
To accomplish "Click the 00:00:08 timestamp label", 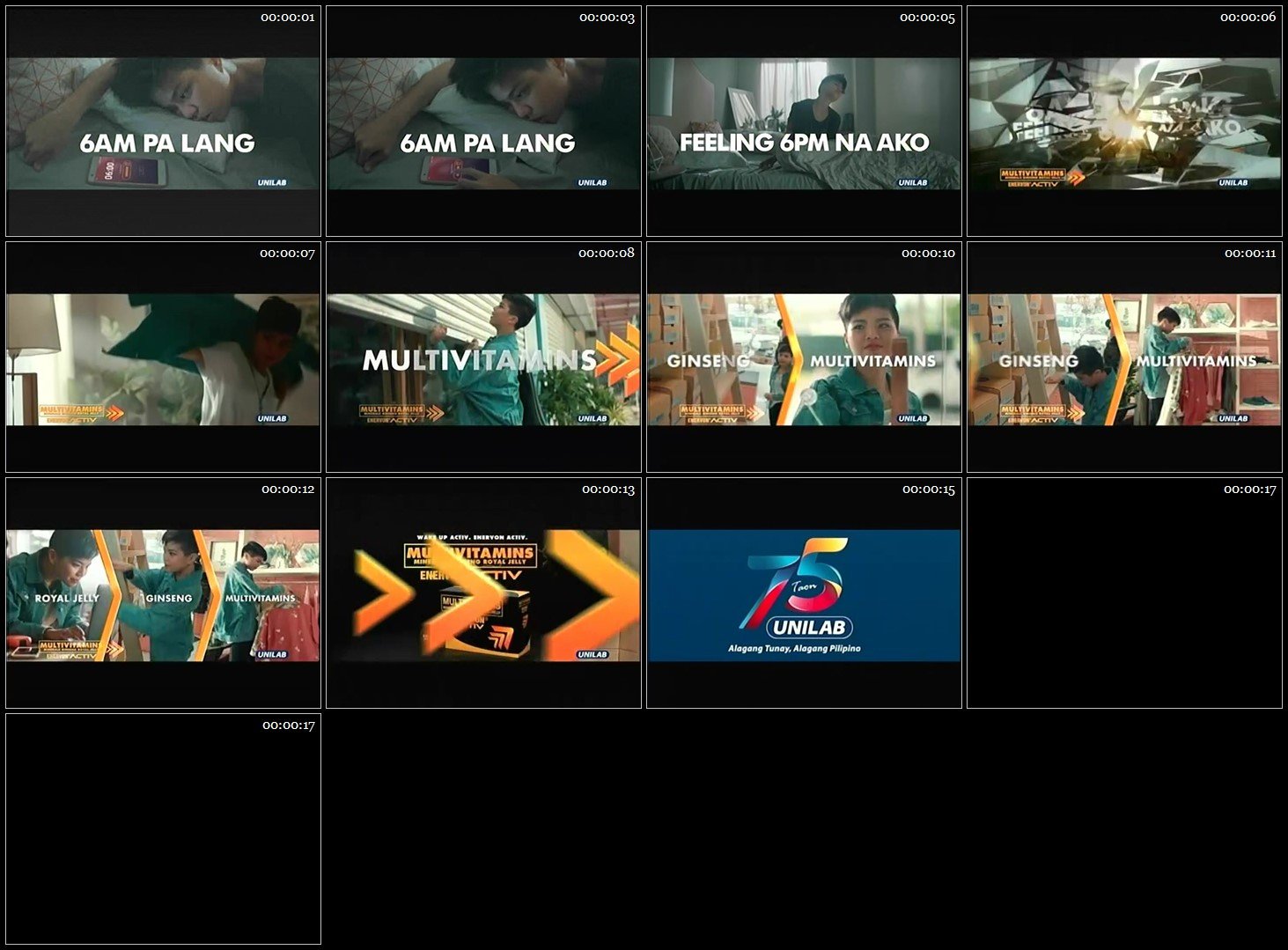I will click(x=607, y=254).
